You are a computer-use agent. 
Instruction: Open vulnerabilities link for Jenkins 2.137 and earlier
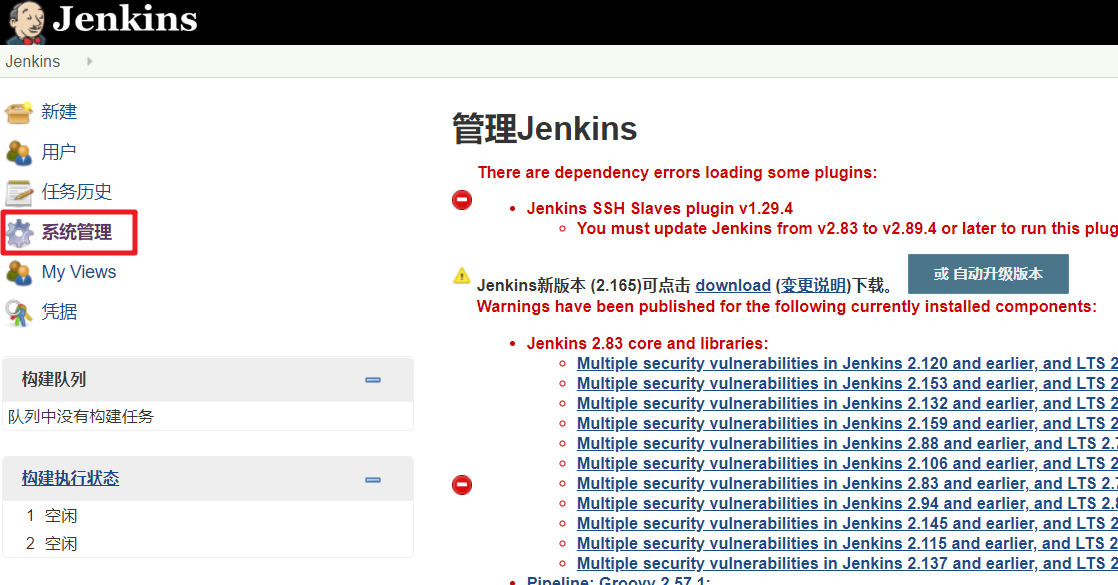[x=847, y=563]
